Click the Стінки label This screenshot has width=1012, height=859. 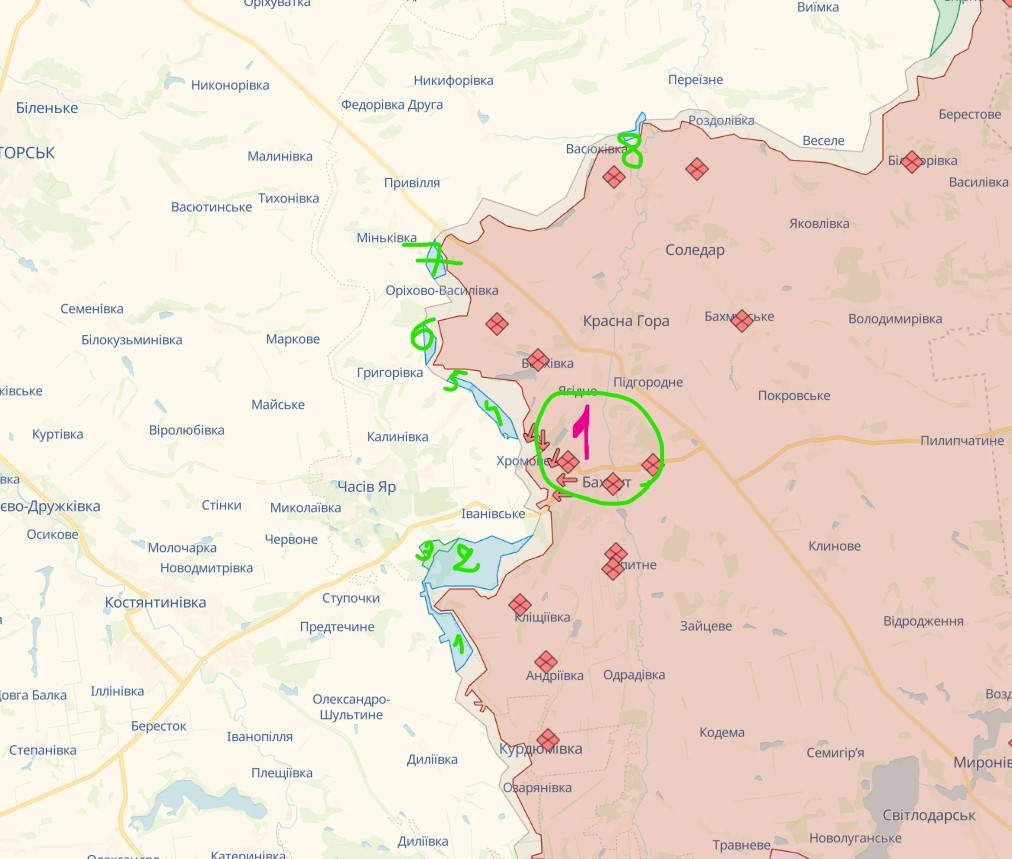pyautogui.click(x=221, y=505)
